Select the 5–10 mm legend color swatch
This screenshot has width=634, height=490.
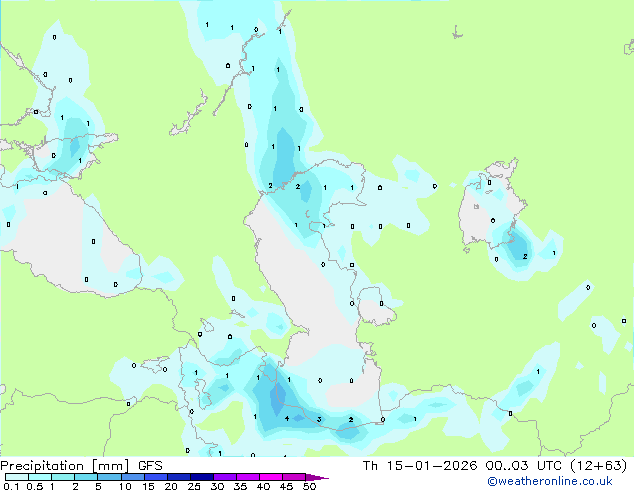[x=109, y=477]
